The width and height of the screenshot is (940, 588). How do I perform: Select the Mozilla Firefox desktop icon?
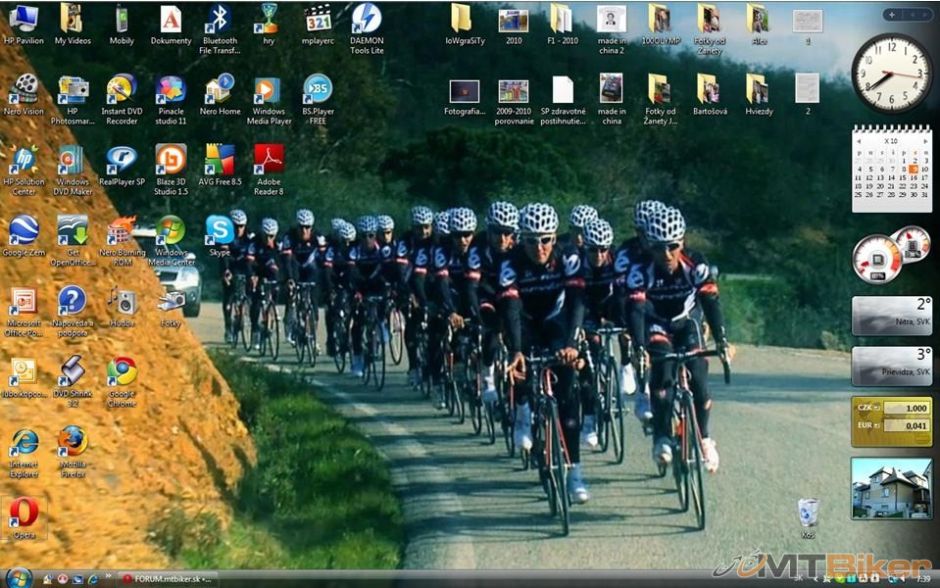[x=71, y=442]
